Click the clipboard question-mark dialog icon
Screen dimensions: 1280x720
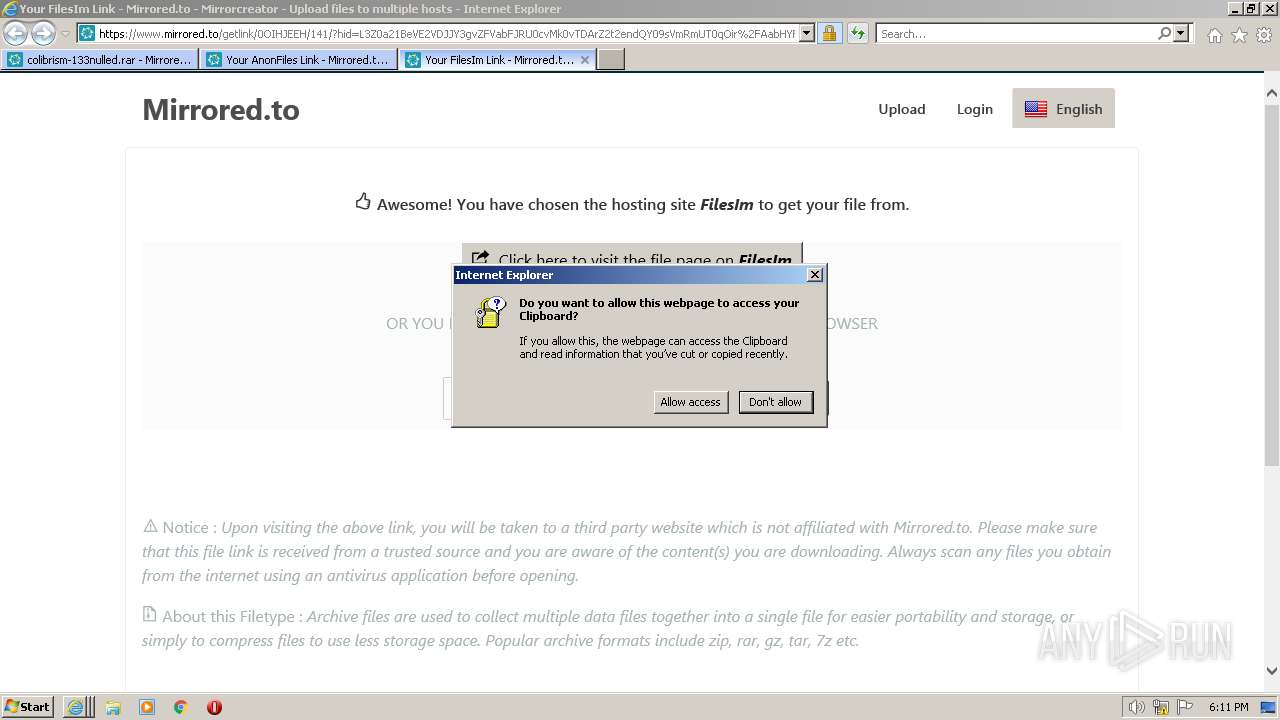(490, 312)
